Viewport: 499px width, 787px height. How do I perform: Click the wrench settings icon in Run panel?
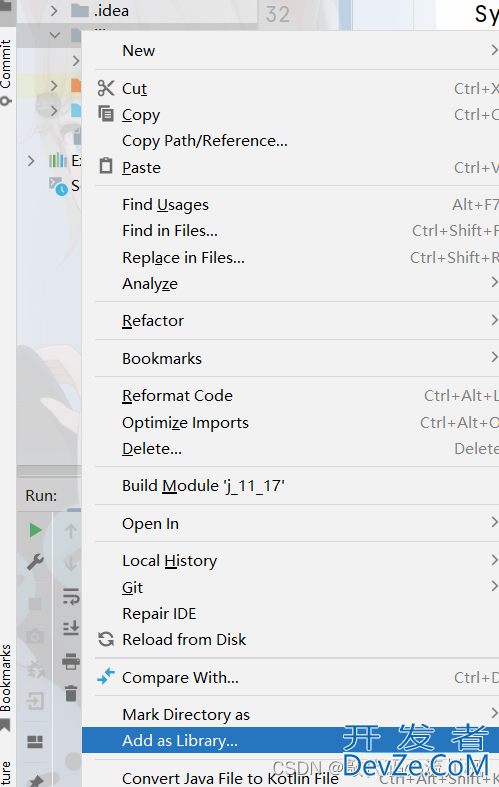pos(35,562)
